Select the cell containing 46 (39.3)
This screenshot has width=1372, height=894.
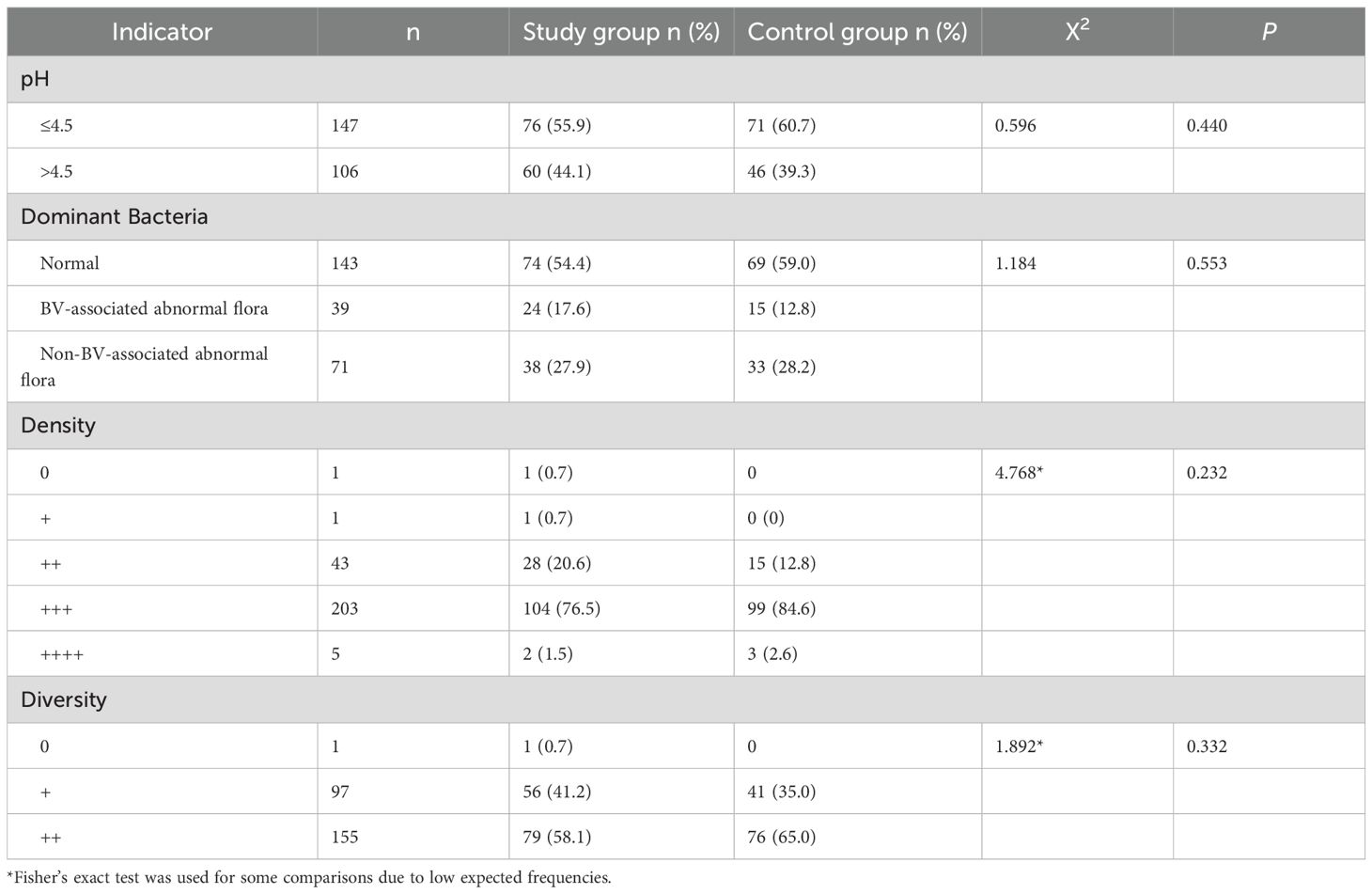tap(782, 171)
